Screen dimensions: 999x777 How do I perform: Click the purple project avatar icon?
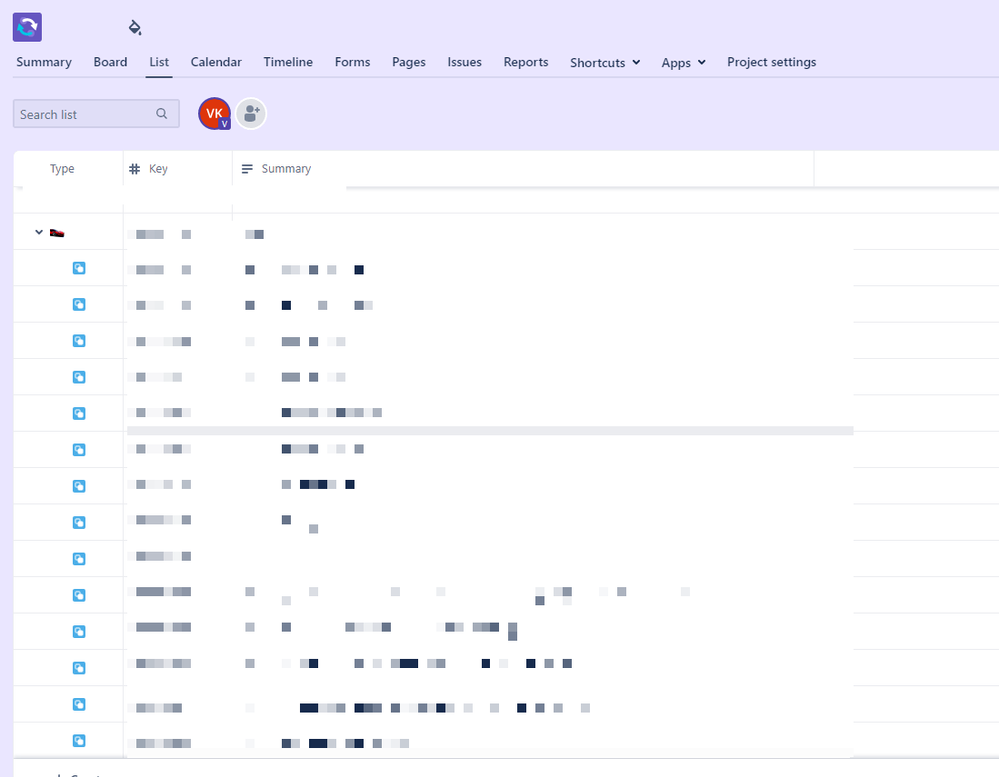point(27,27)
